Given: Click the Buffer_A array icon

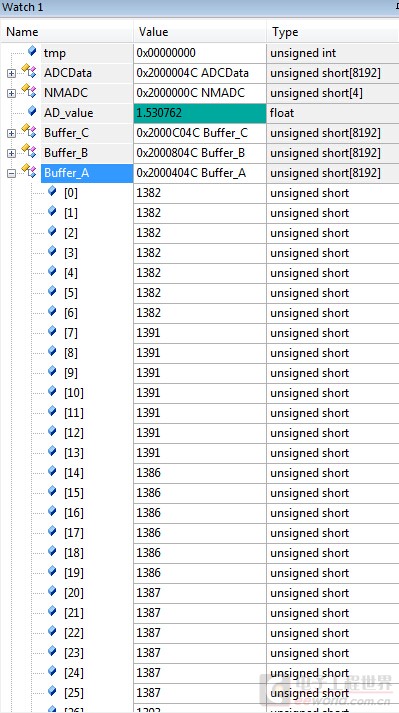Looking at the screenshot, I should tap(29, 171).
